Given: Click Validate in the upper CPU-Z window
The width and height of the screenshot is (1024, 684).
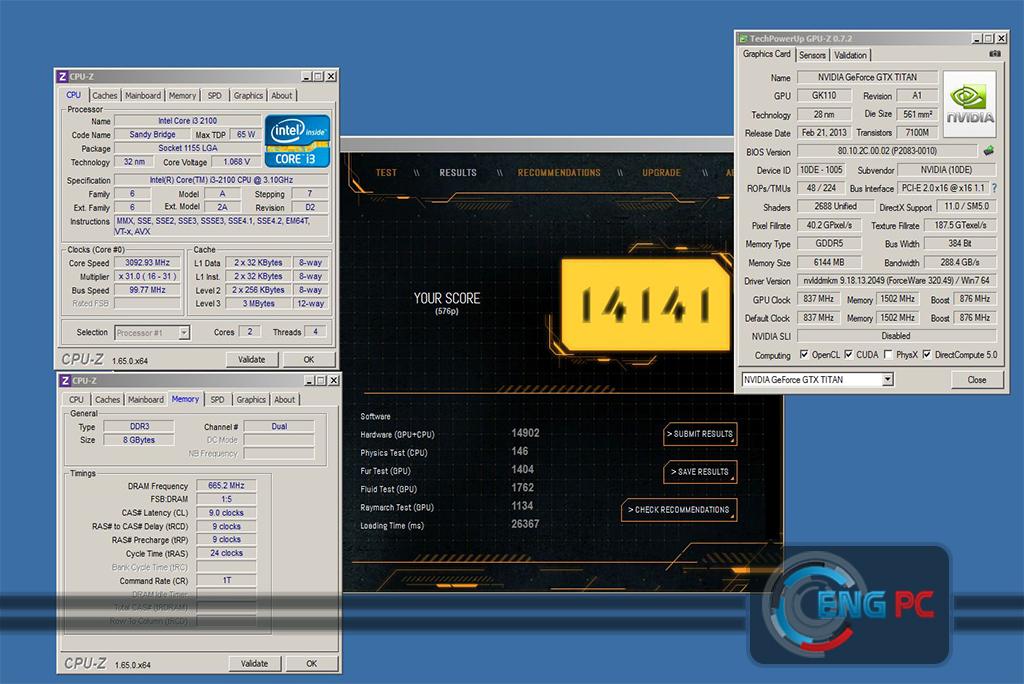Looking at the screenshot, I should click(252, 359).
